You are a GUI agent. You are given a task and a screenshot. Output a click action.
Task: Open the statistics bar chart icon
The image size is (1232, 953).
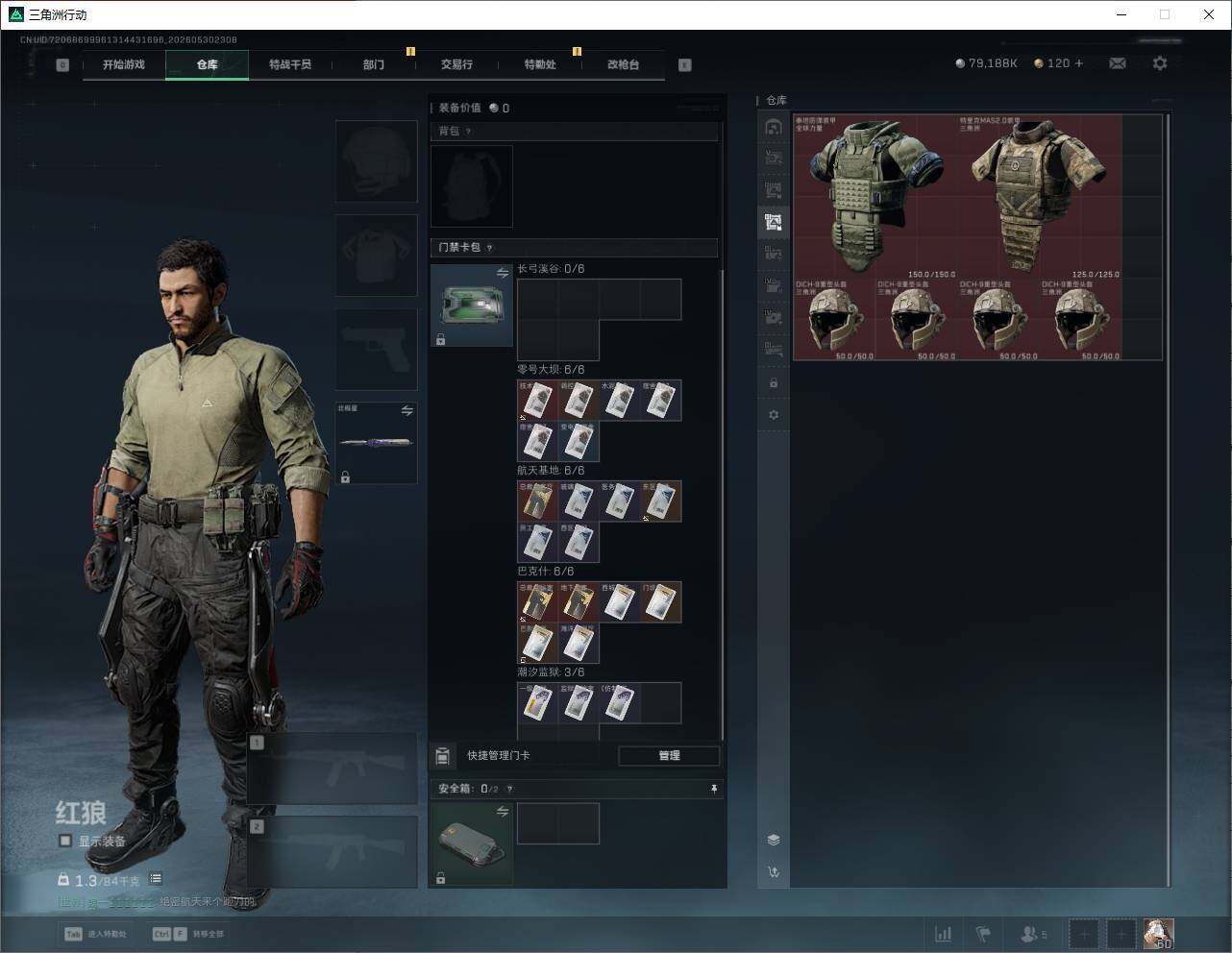(x=944, y=934)
